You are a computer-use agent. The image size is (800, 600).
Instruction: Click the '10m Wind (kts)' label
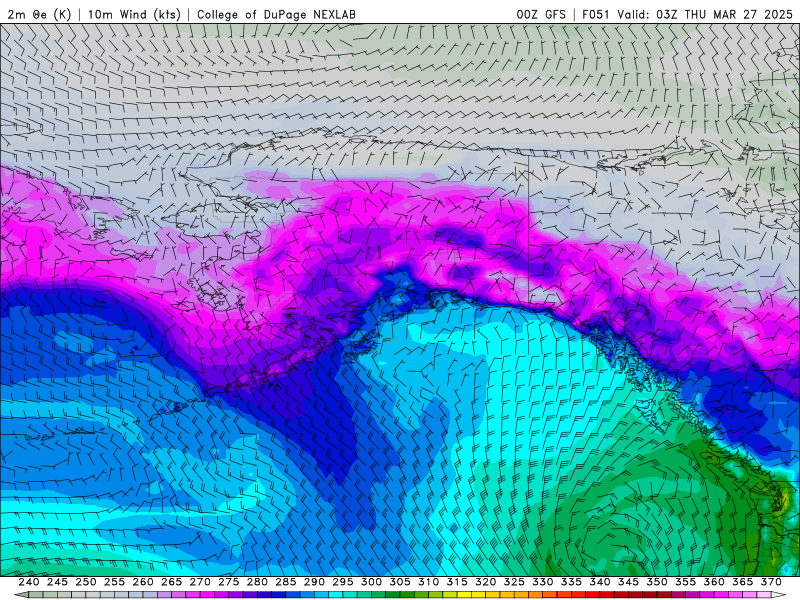[x=134, y=14]
